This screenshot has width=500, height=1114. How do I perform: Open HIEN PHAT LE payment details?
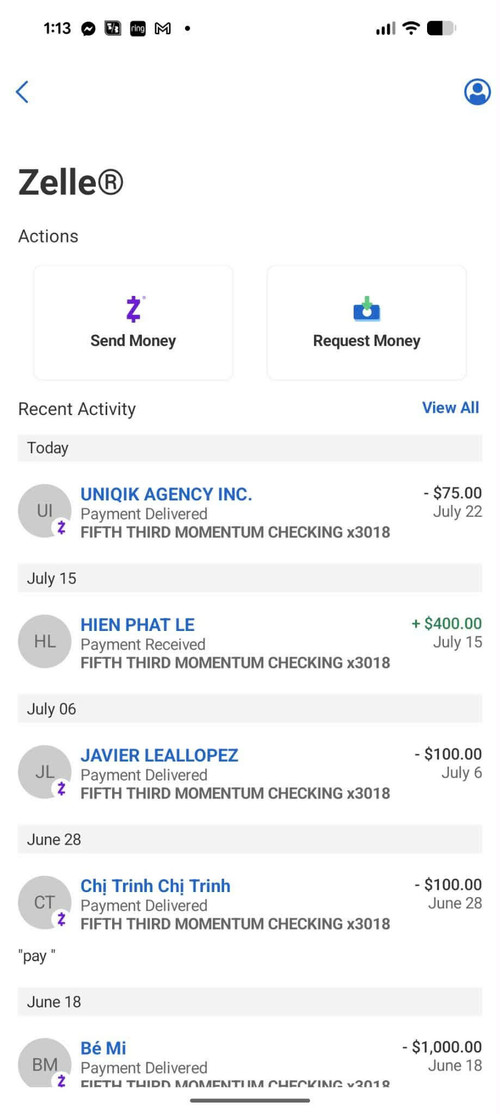coord(250,643)
